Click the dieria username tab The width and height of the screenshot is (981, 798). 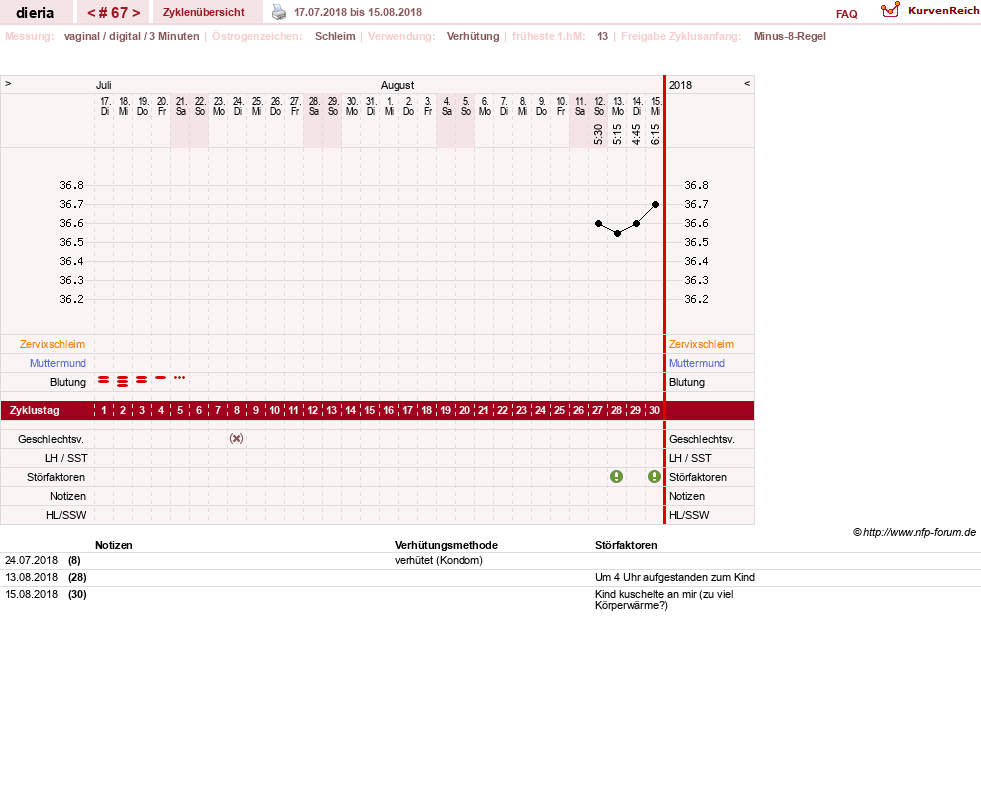coord(35,13)
